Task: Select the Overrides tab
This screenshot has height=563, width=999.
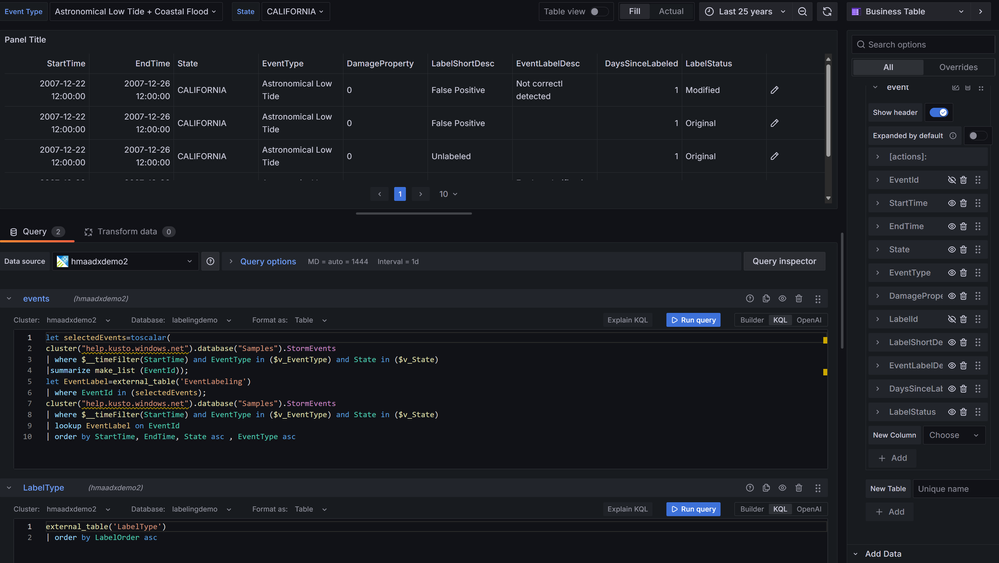Action: [958, 67]
